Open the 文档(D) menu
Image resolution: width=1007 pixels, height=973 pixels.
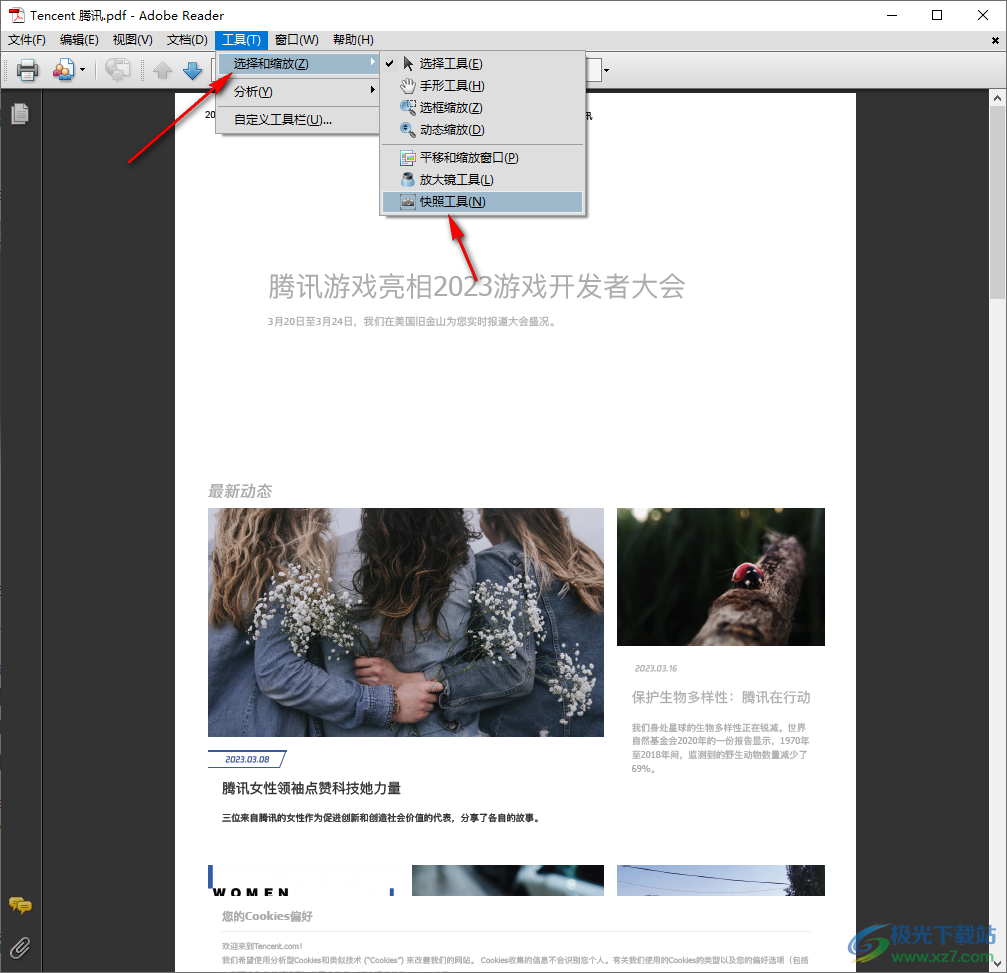coord(188,40)
